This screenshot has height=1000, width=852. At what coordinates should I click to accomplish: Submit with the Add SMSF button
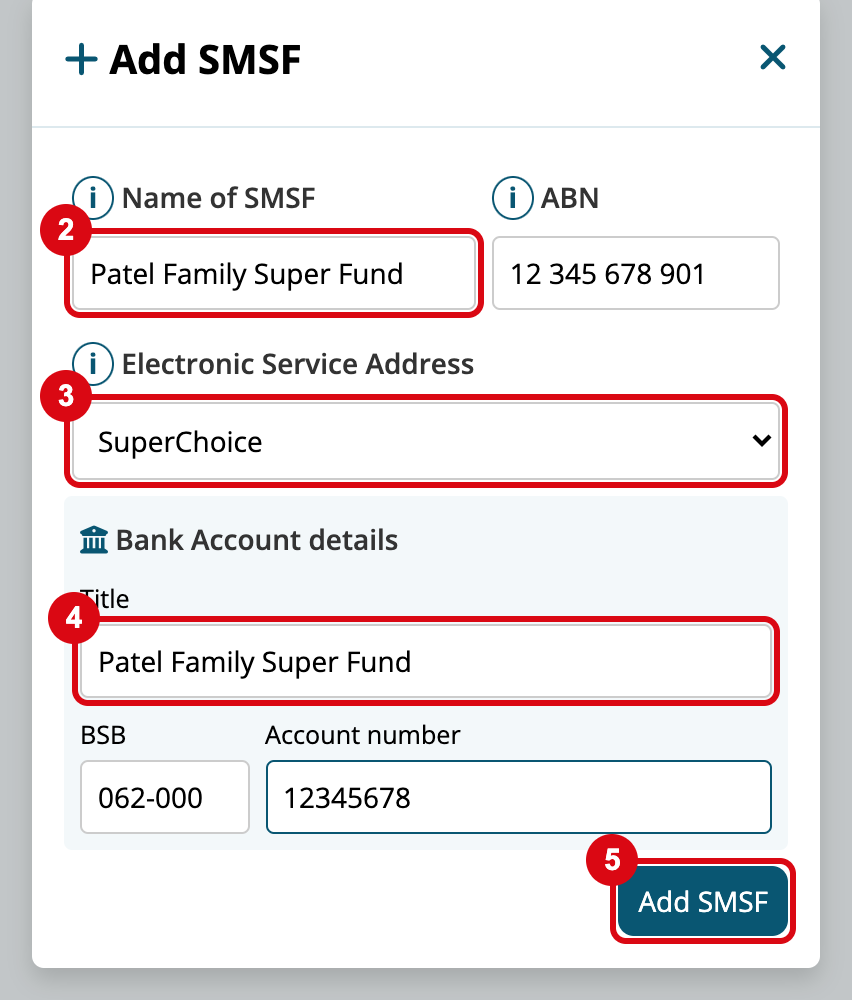(703, 901)
